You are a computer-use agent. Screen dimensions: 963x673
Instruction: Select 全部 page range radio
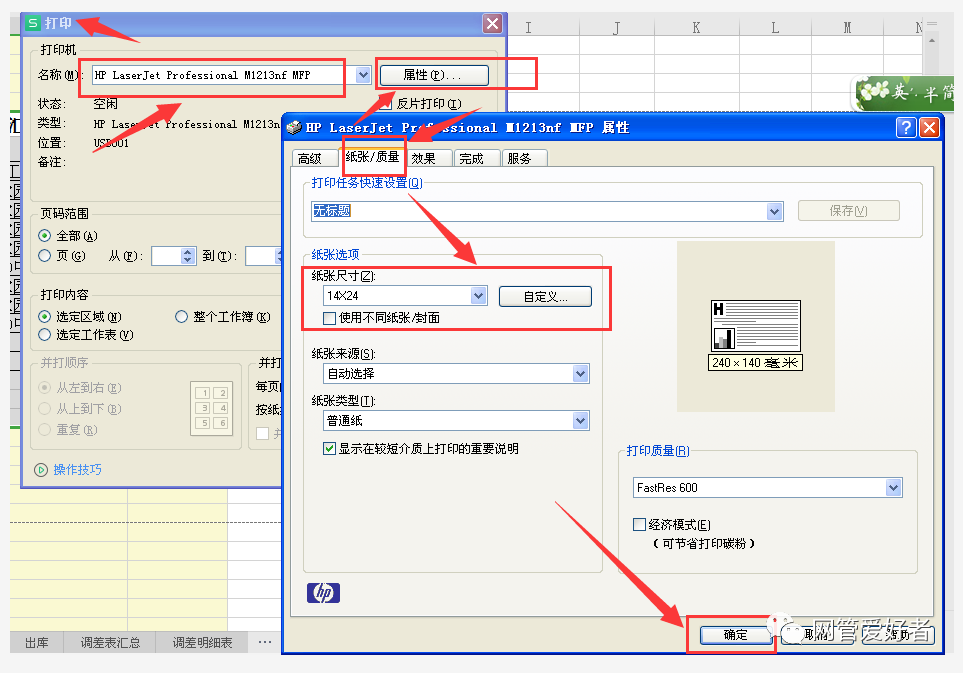44,236
